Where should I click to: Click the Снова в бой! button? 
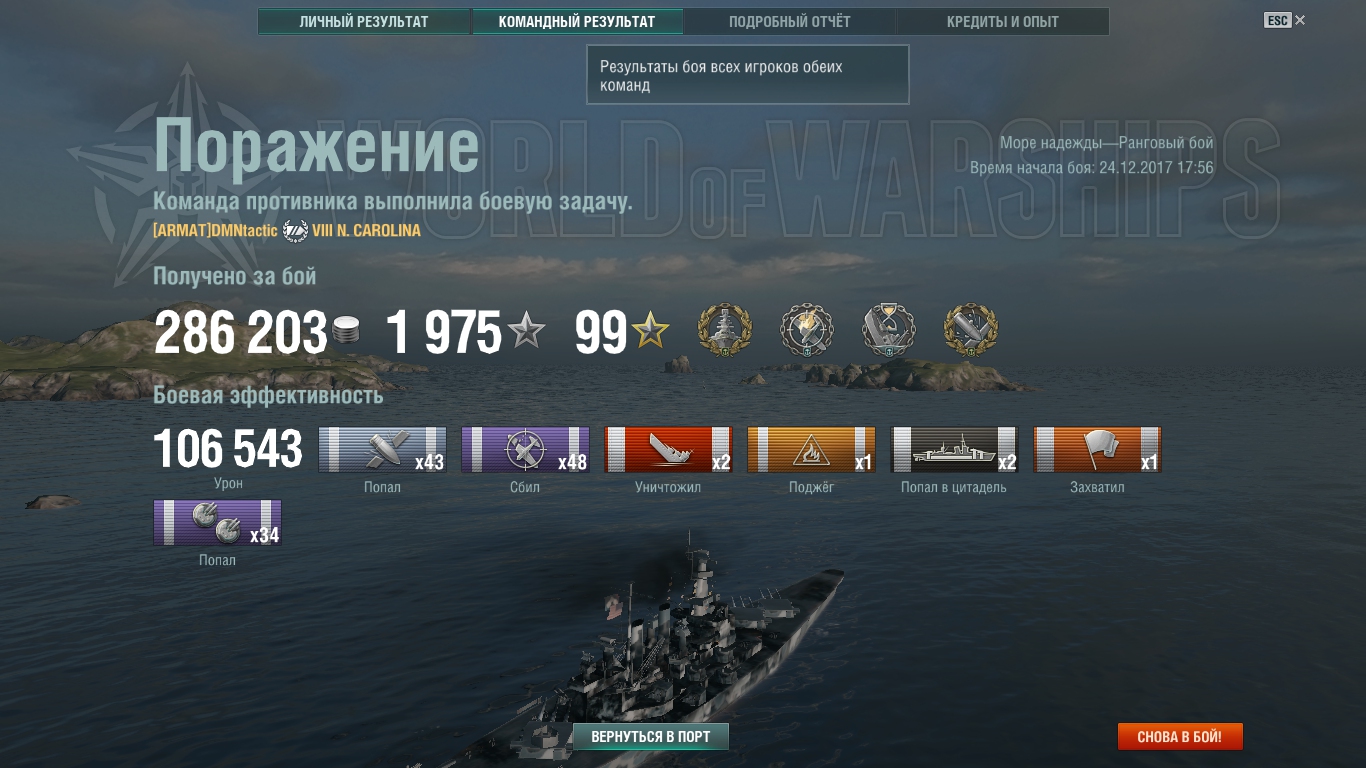[x=1180, y=737]
